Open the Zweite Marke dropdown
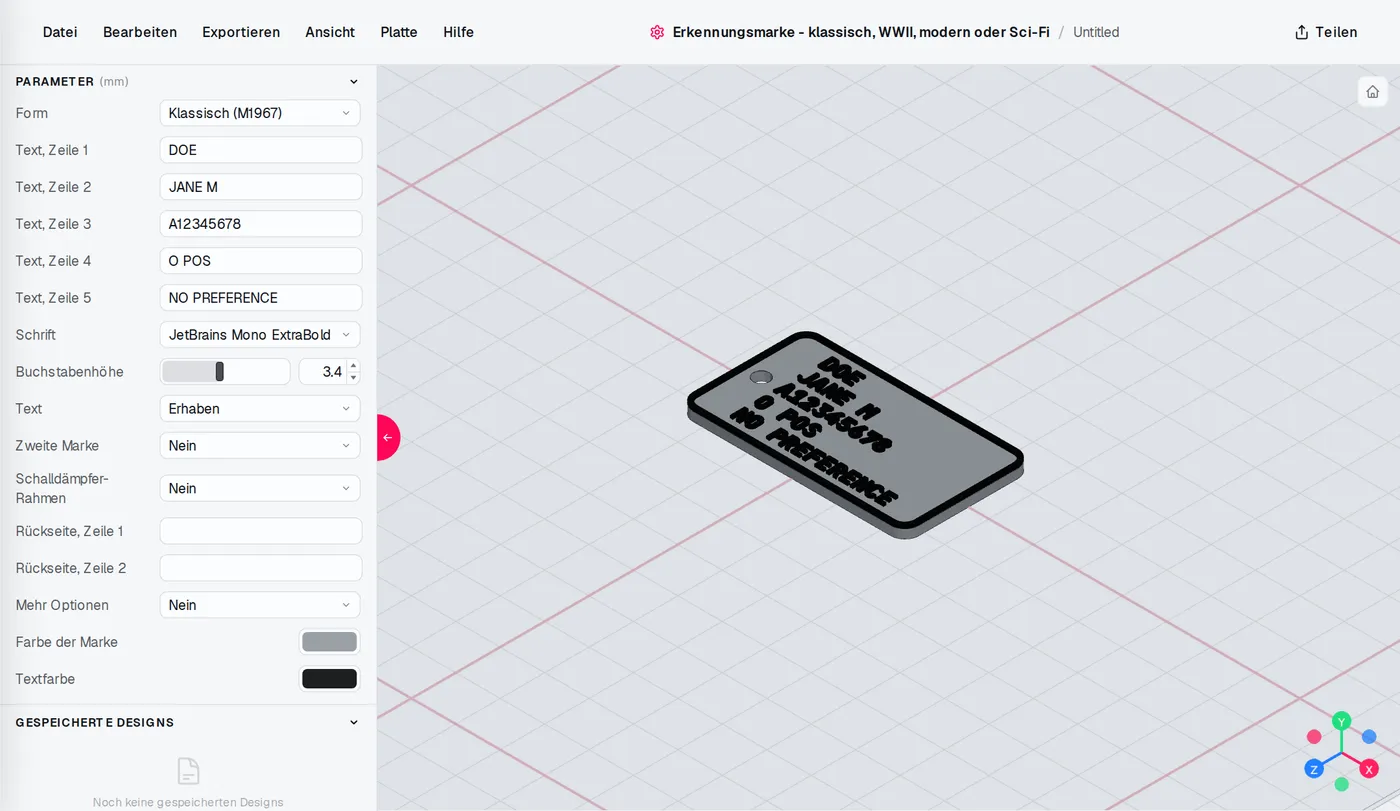 tap(260, 446)
